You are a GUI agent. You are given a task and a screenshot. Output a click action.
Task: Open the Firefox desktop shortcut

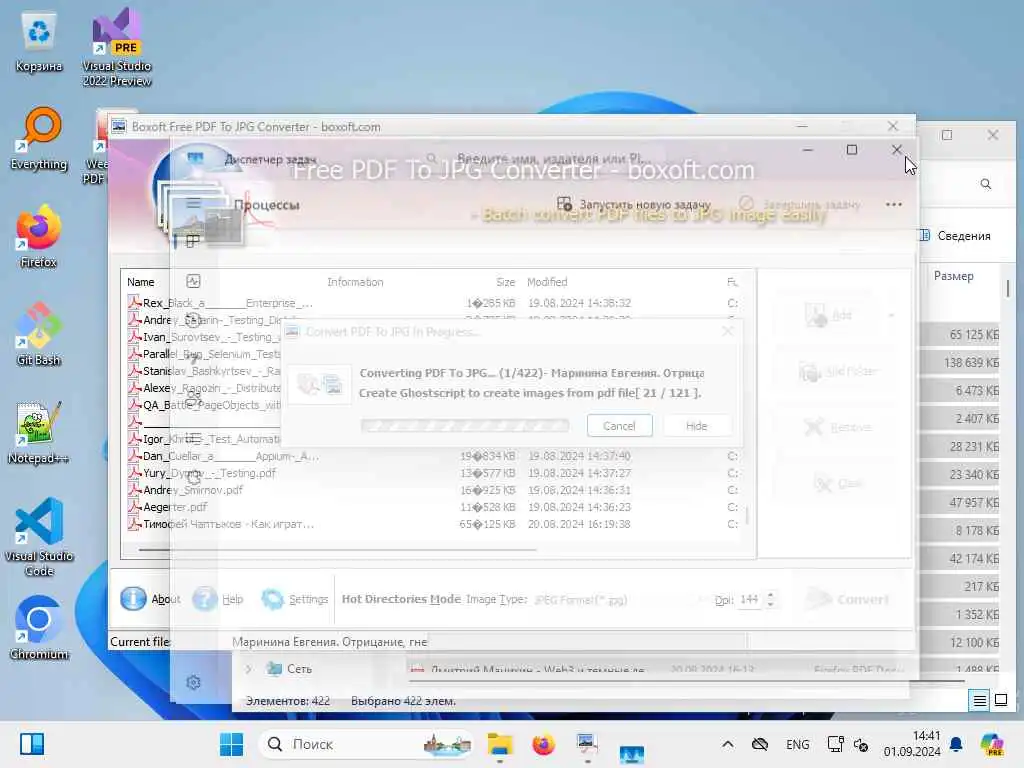coord(39,236)
